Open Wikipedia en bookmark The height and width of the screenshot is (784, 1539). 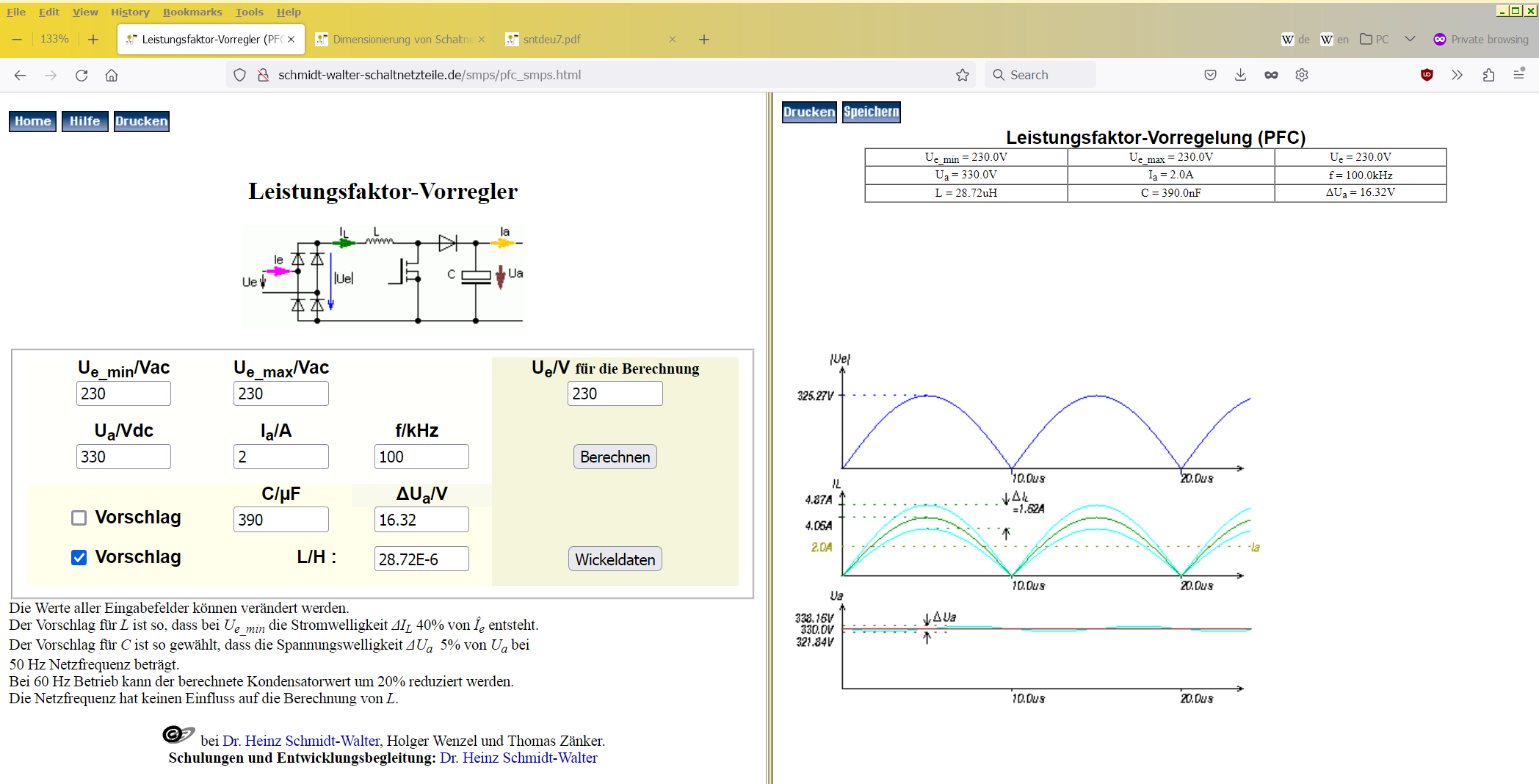click(x=1335, y=39)
